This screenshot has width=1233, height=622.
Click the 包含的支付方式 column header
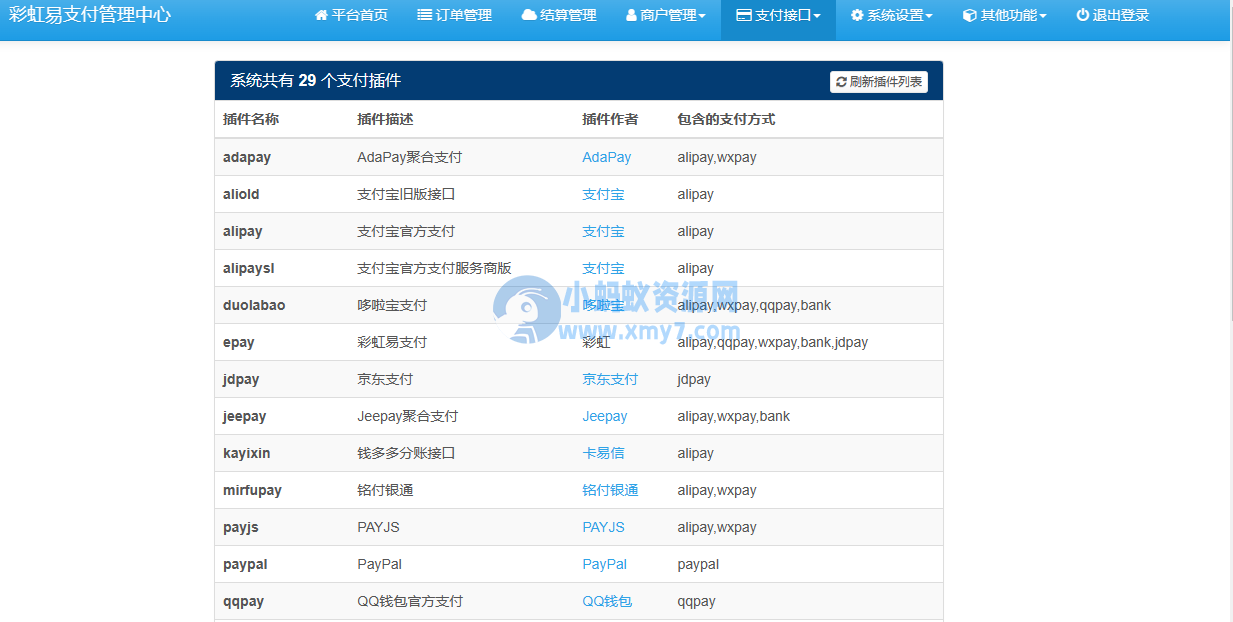pyautogui.click(x=726, y=119)
